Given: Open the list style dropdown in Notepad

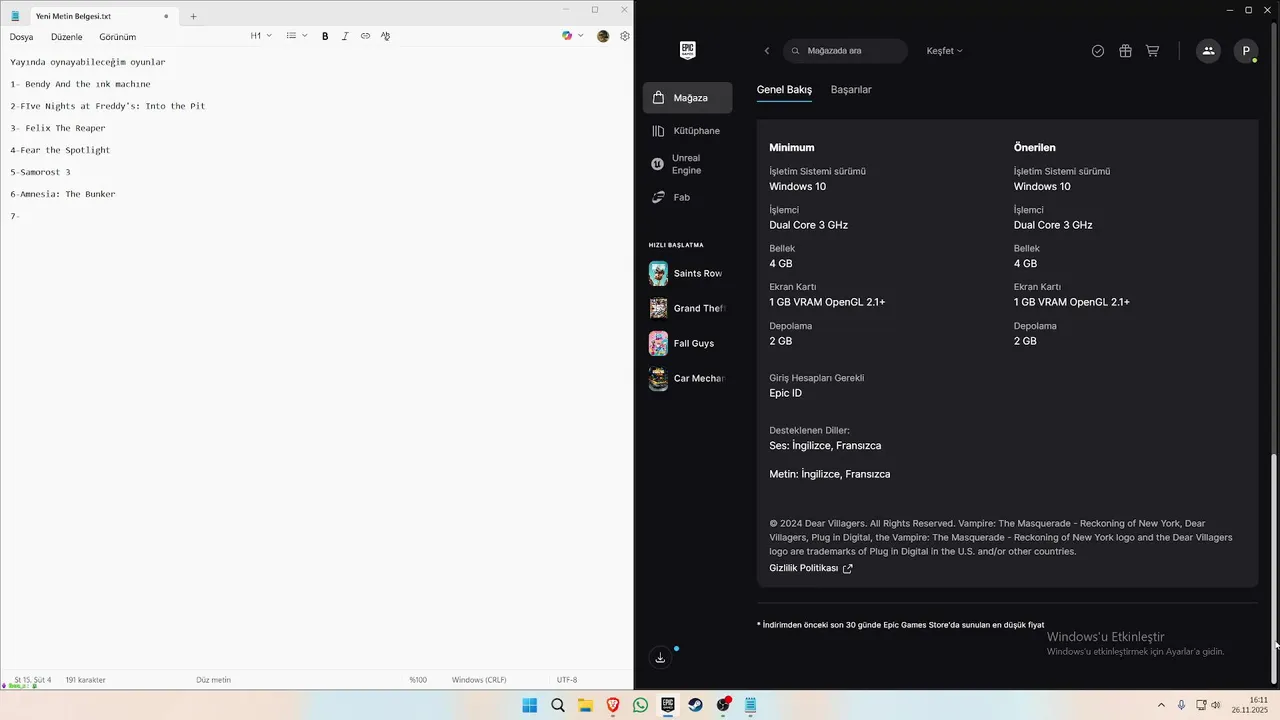Looking at the screenshot, I should click(x=297, y=36).
